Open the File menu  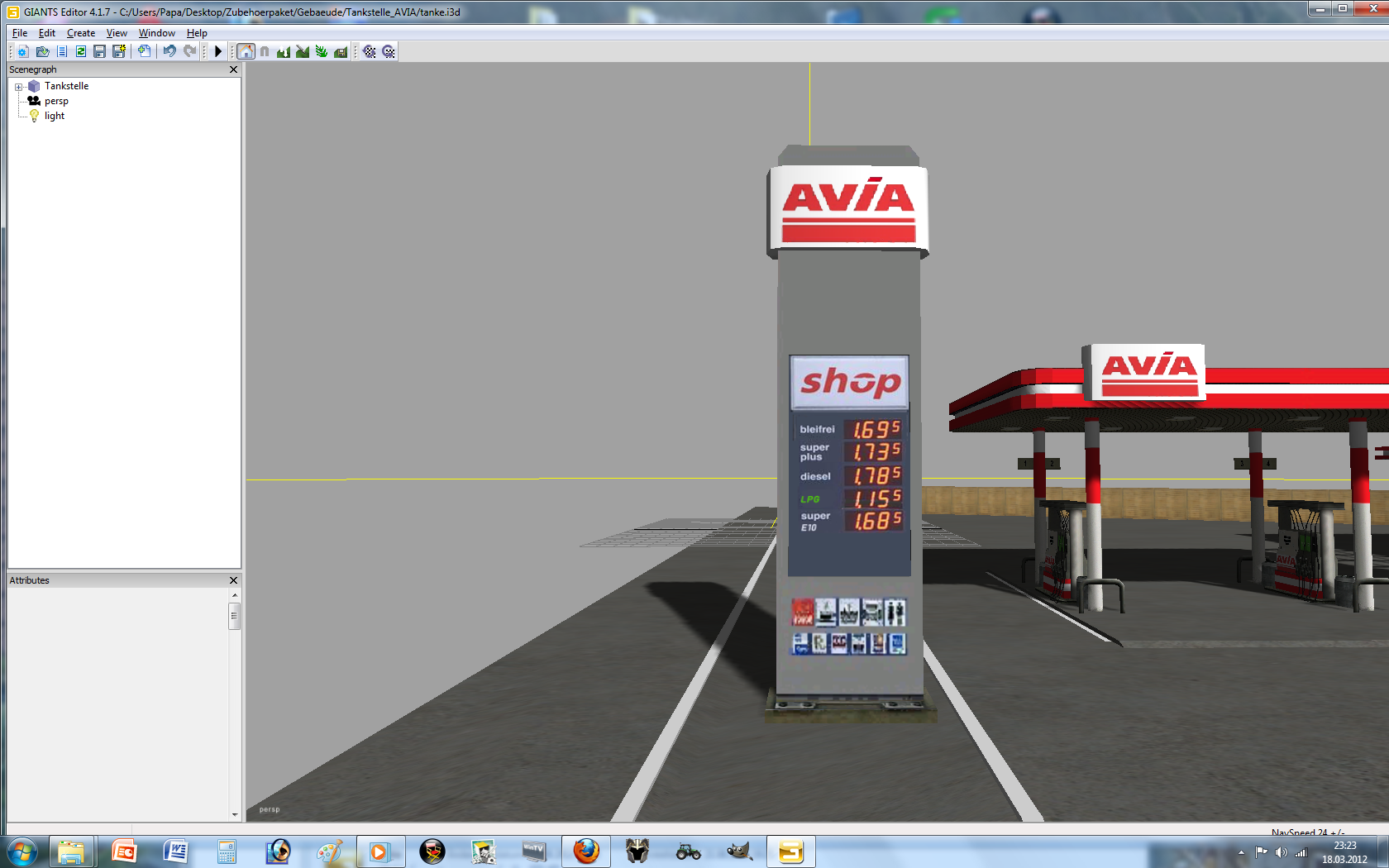click(x=20, y=33)
